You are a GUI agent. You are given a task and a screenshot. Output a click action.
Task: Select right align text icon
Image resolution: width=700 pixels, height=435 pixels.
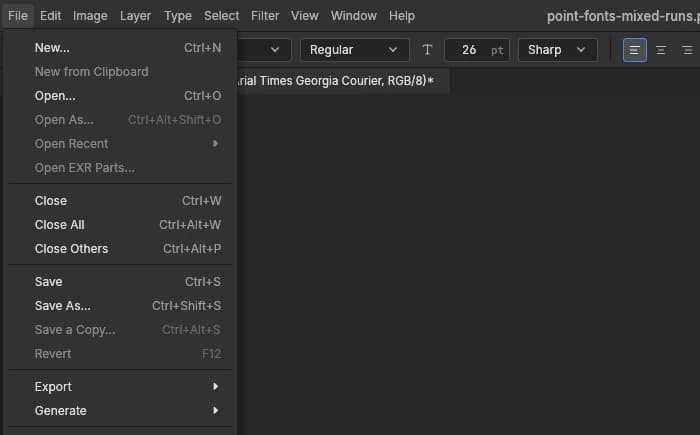coord(687,50)
